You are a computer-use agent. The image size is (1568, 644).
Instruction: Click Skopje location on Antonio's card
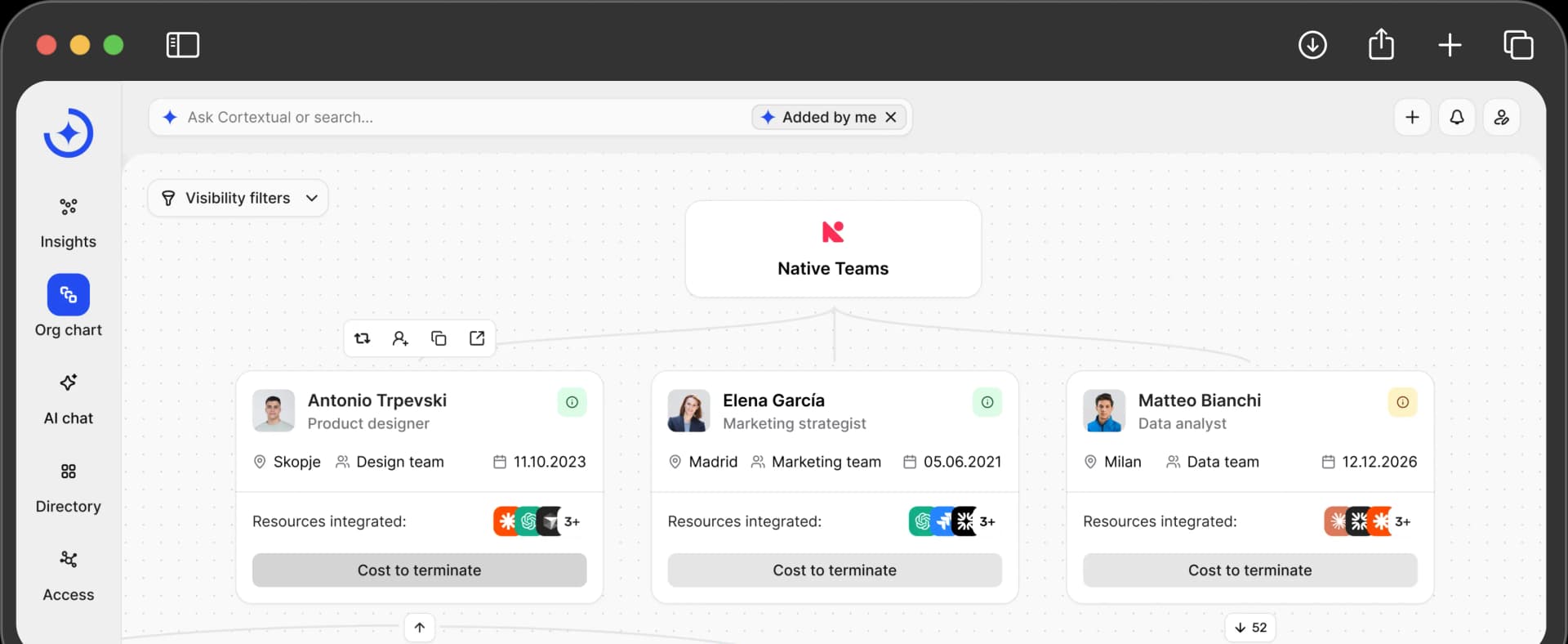coord(287,462)
